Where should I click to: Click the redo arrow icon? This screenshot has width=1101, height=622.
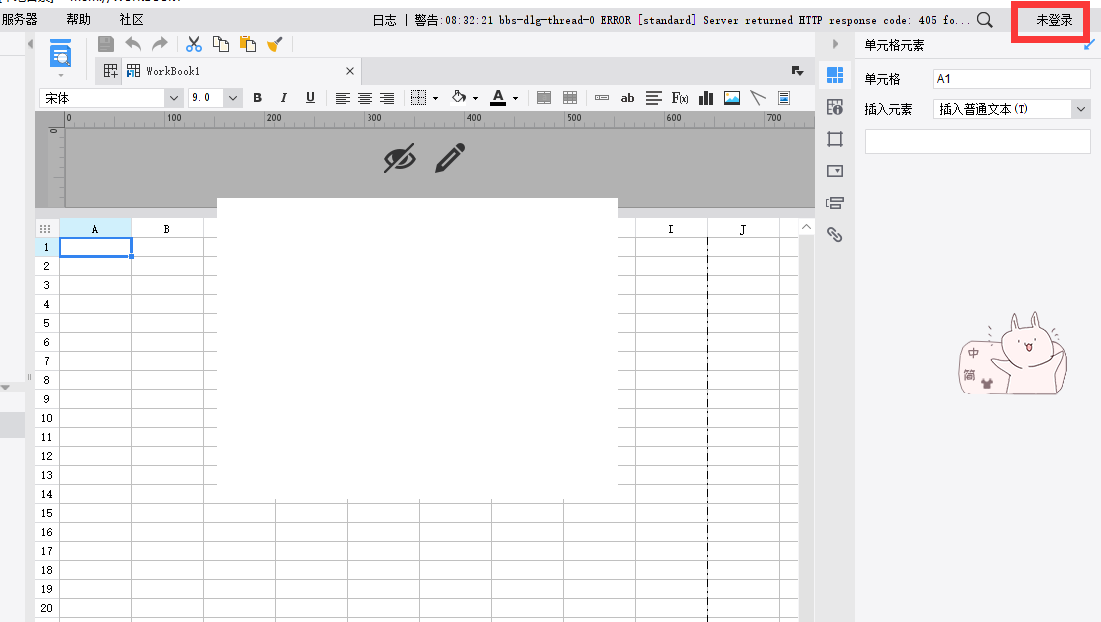coord(160,44)
